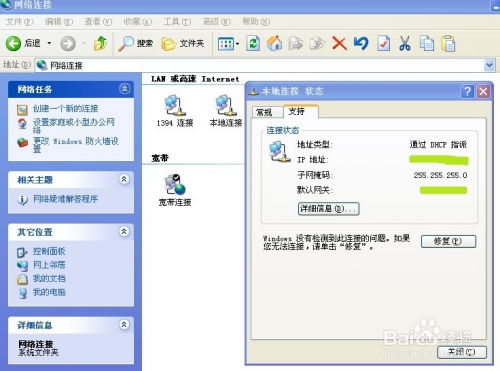Expand the address bar dropdown
The image size is (500, 371).
point(489,65)
